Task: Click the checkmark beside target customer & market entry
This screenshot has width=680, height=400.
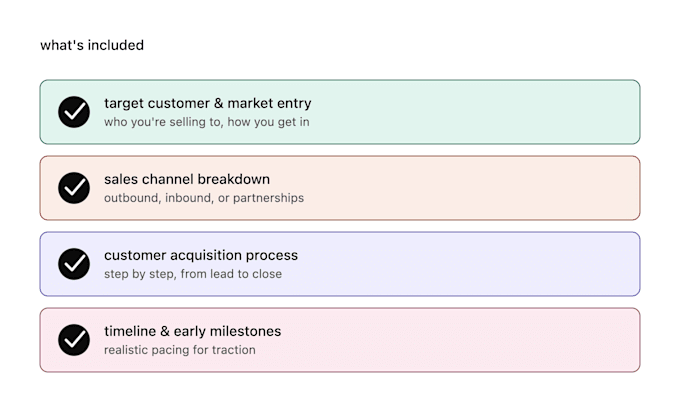Action: 74,112
